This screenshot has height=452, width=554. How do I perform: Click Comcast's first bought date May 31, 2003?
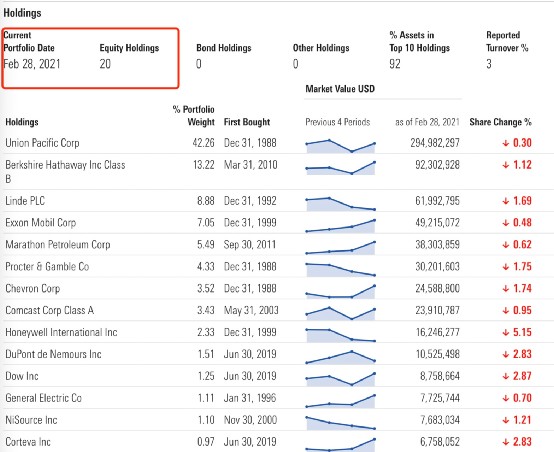[251, 310]
